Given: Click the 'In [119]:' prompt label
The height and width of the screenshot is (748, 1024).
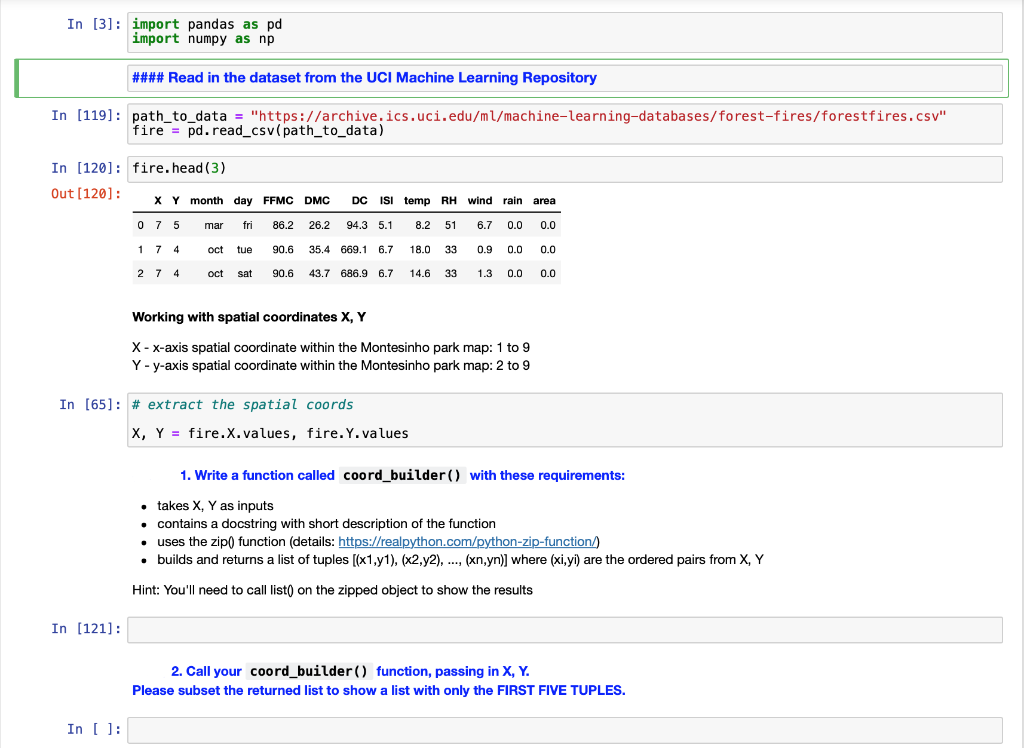Looking at the screenshot, I should (x=84, y=115).
